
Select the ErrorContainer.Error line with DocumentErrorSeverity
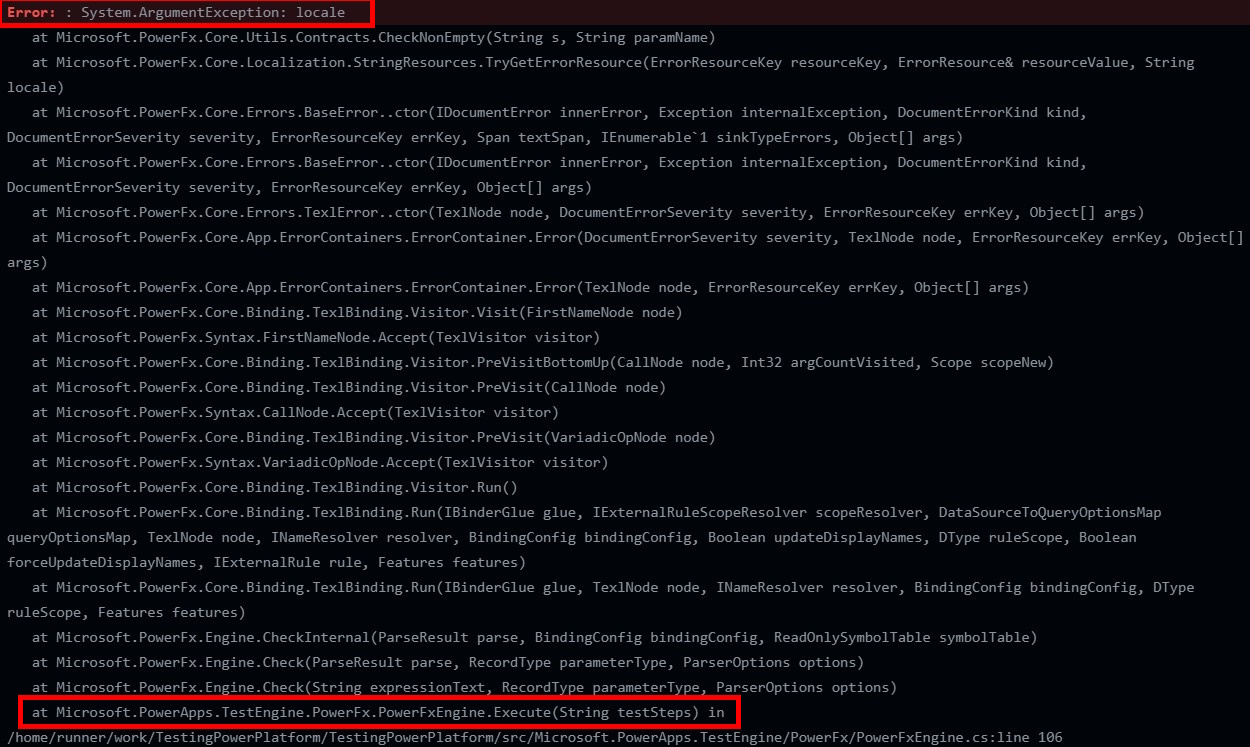point(638,238)
